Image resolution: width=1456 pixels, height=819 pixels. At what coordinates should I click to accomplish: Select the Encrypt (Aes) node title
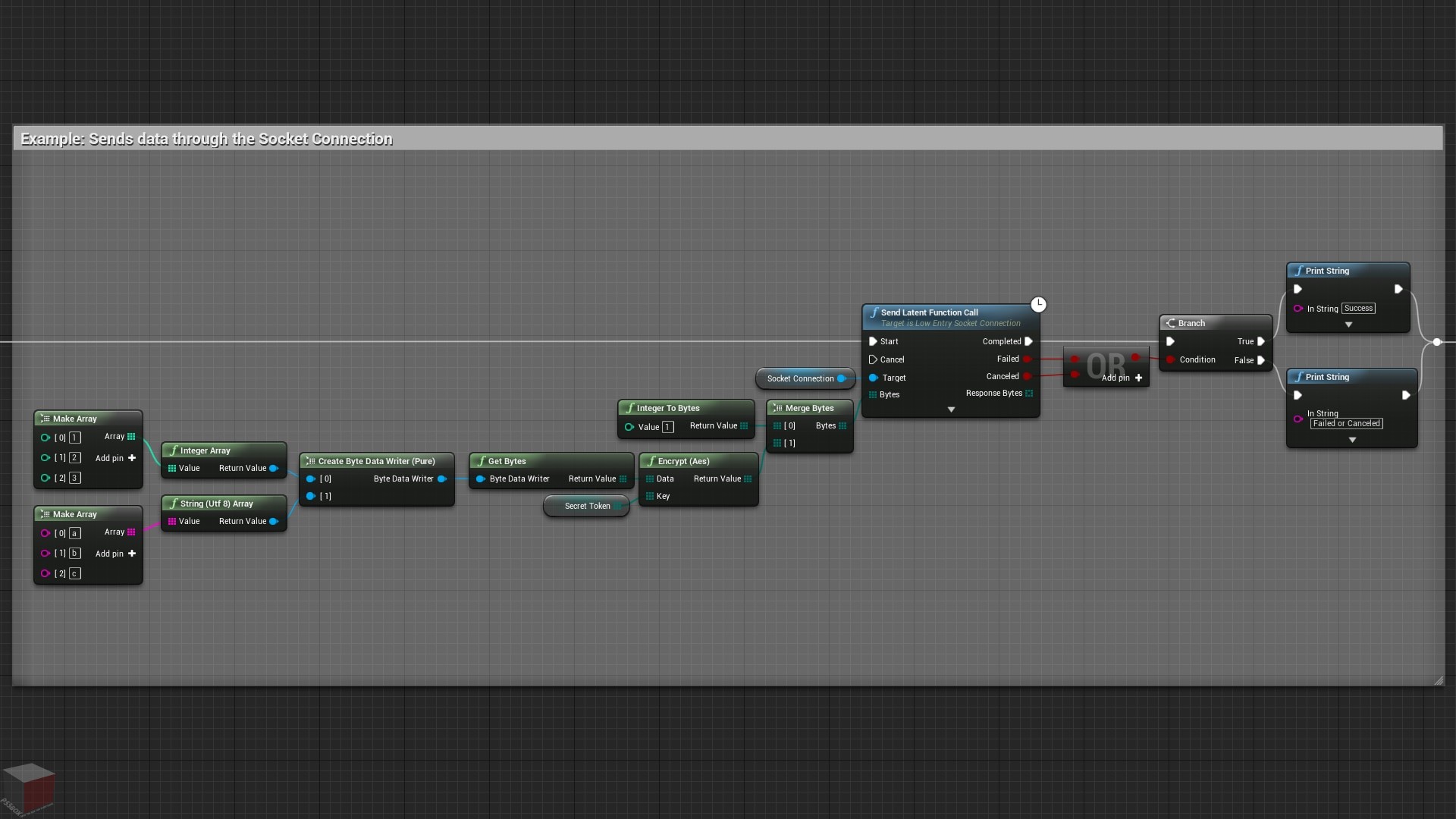683,461
